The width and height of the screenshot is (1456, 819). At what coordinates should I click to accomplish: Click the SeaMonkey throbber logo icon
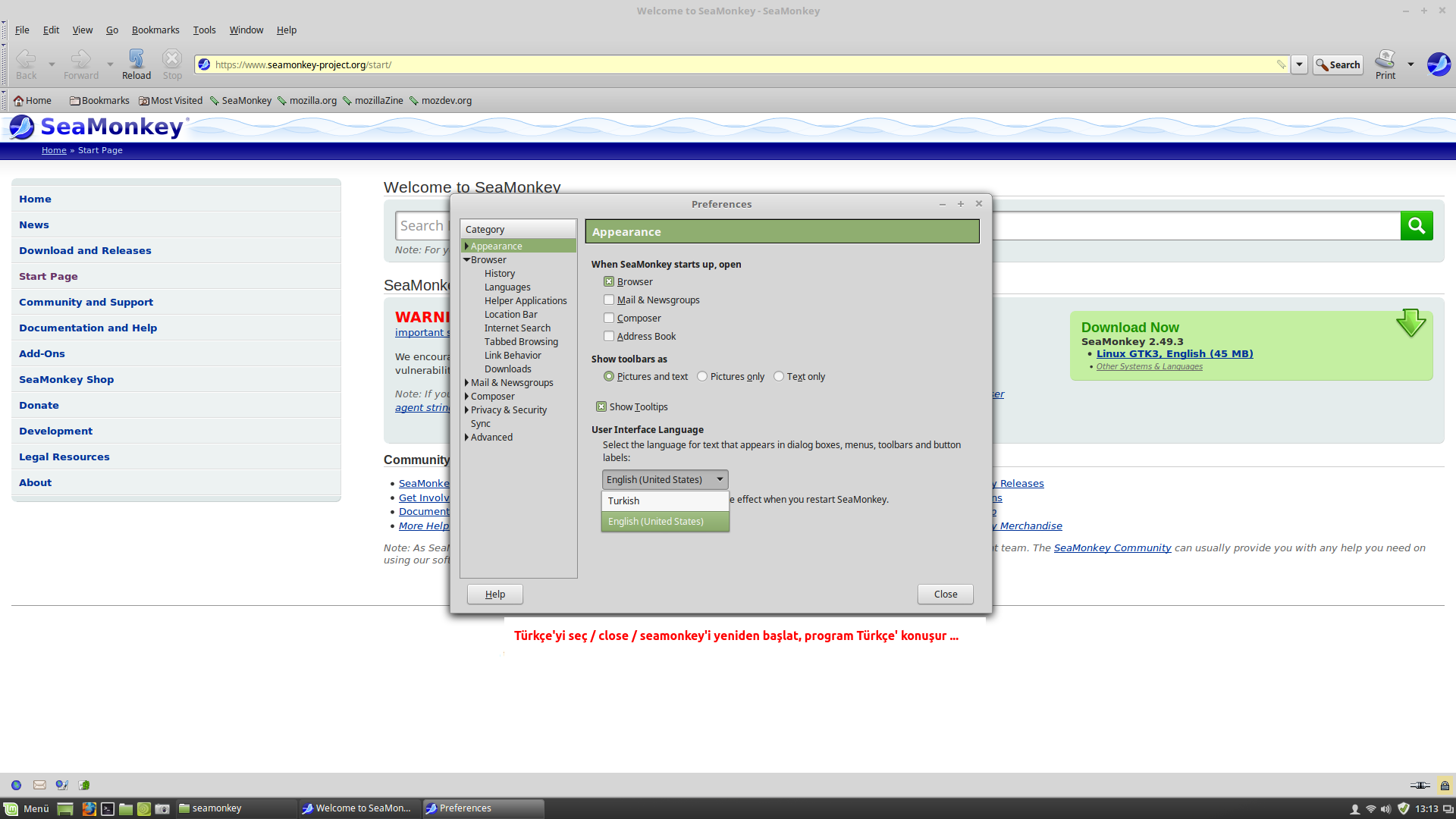(1438, 64)
